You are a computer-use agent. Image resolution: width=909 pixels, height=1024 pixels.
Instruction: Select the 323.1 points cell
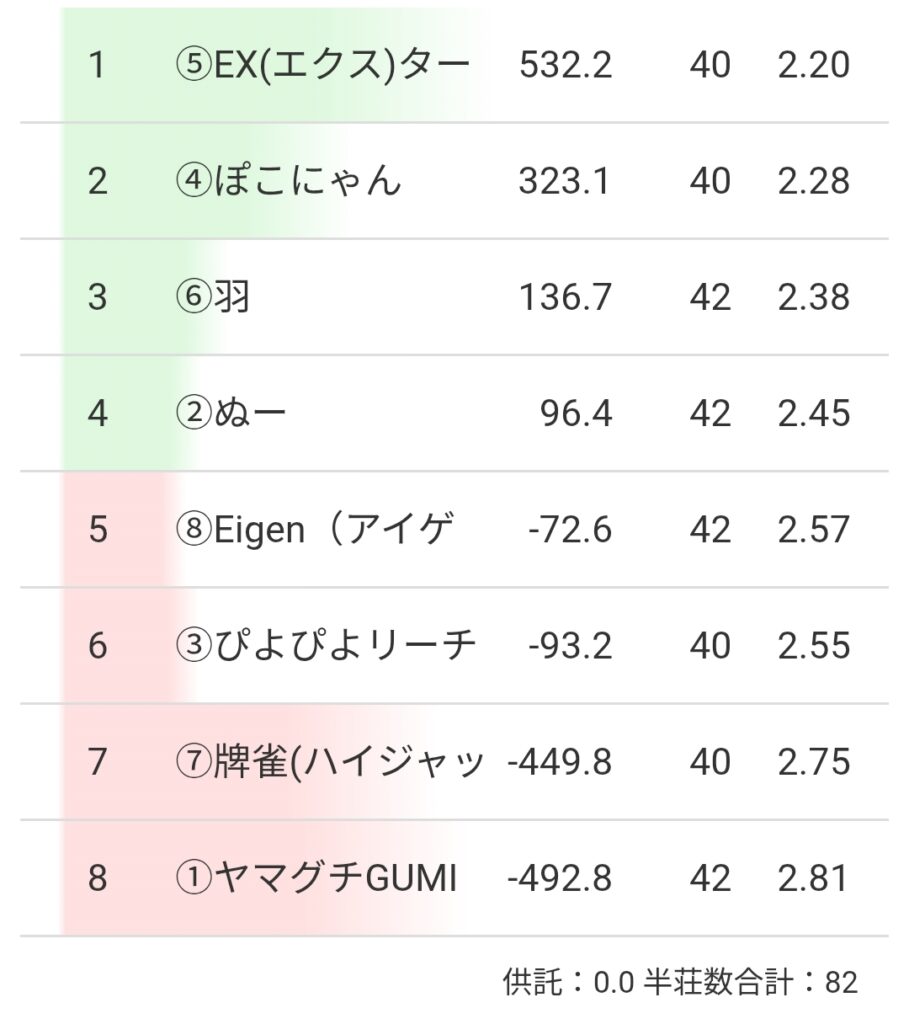click(x=564, y=181)
